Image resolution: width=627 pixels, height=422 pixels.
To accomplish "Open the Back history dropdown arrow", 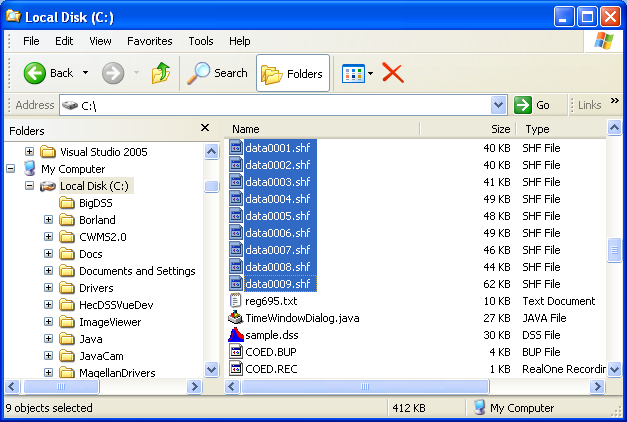I will [x=86, y=73].
